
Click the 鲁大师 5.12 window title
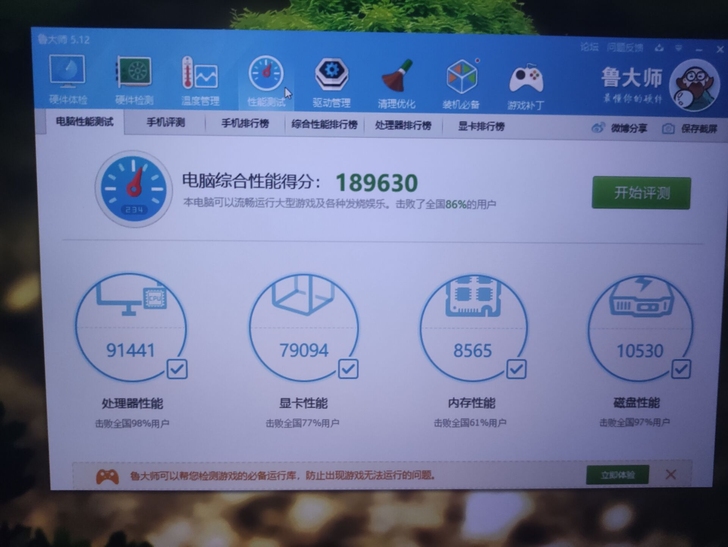coord(64,39)
